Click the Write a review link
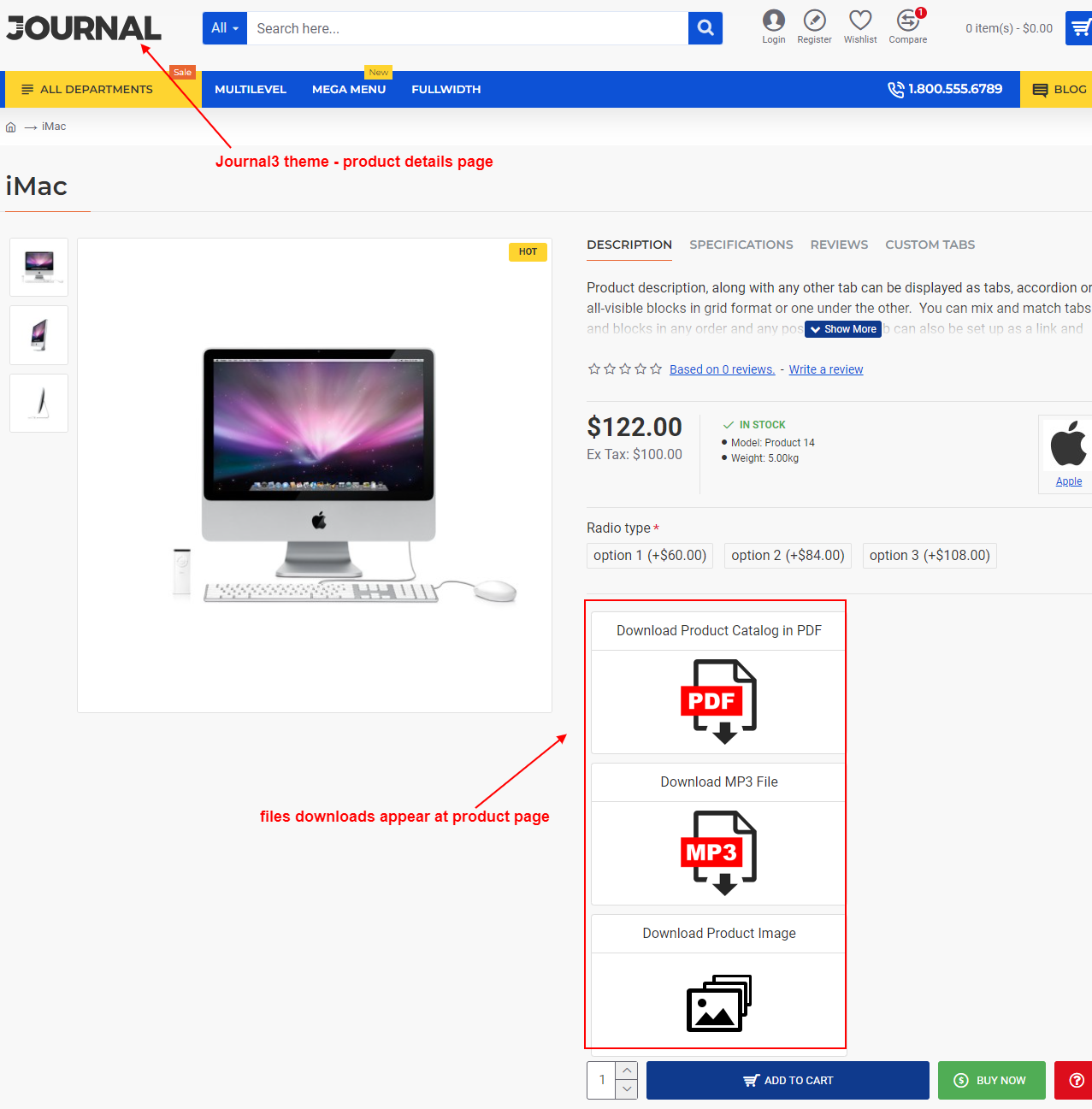Screen dimensions: 1092x1109 click(824, 369)
